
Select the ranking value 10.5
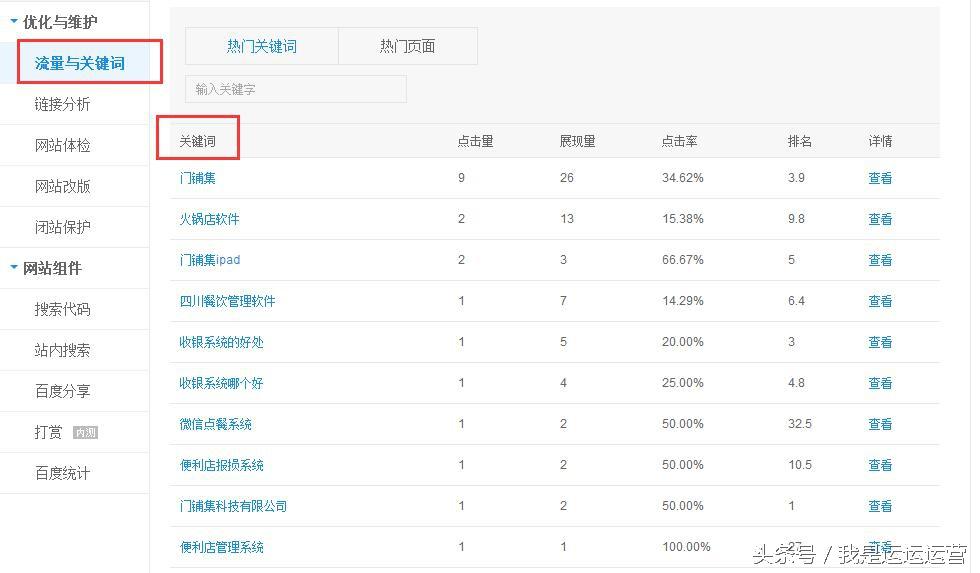coord(799,466)
